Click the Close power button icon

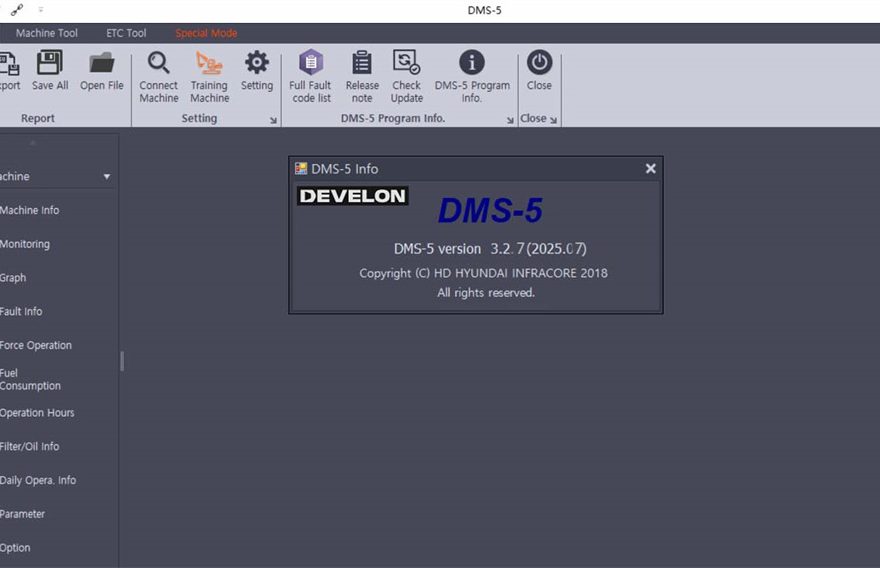(x=539, y=64)
